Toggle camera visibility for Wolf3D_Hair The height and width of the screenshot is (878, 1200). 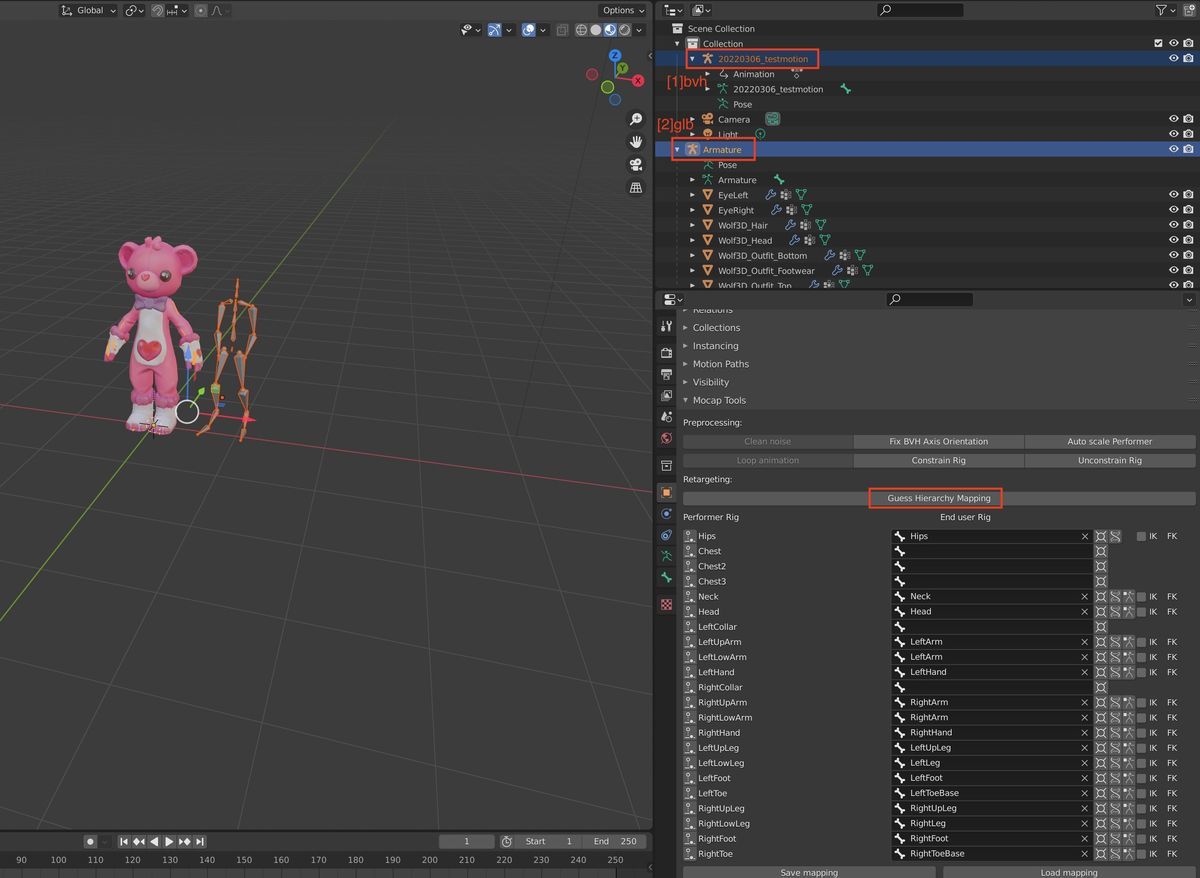[1189, 224]
